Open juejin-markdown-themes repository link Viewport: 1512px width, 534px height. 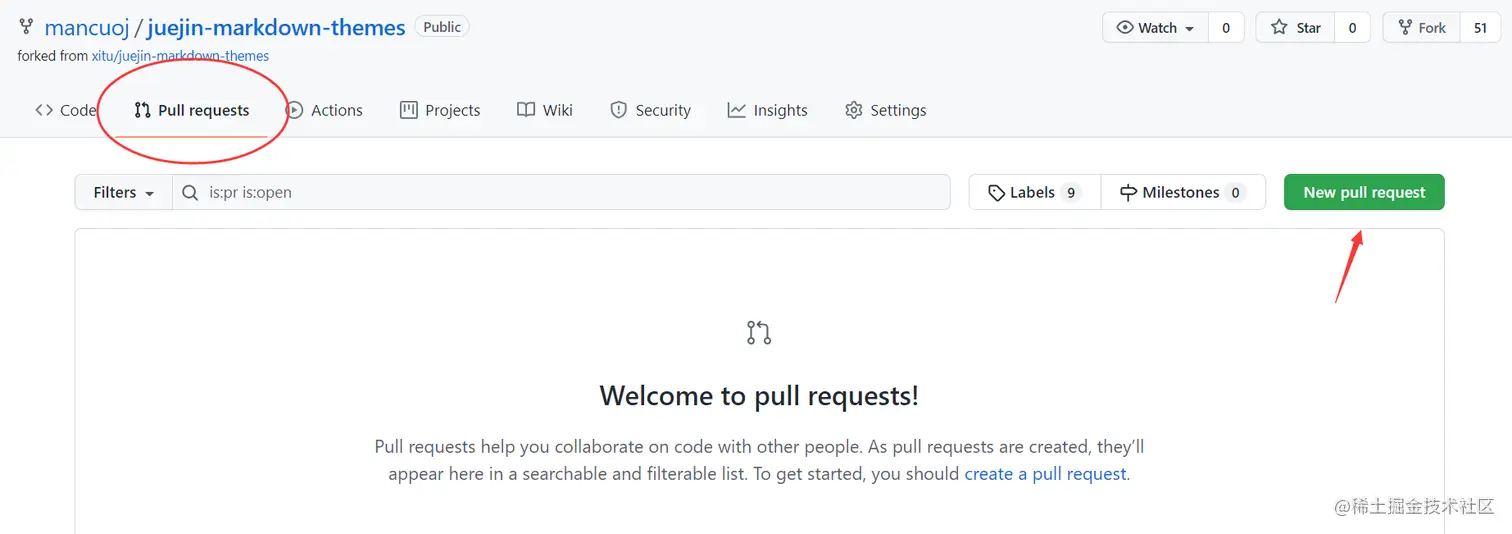click(x=276, y=27)
